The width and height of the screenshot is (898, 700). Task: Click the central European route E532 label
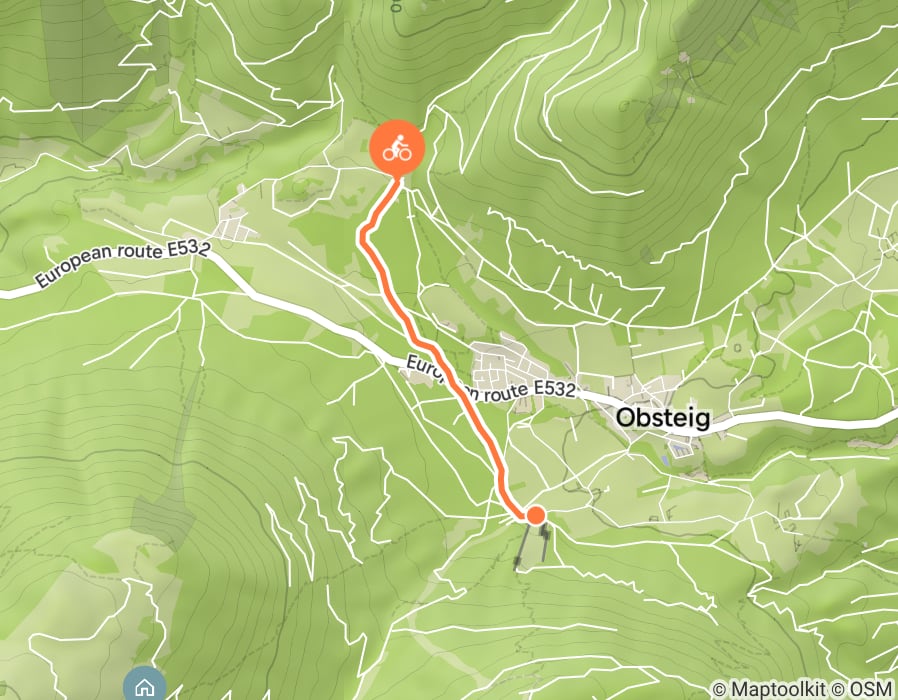click(x=490, y=381)
